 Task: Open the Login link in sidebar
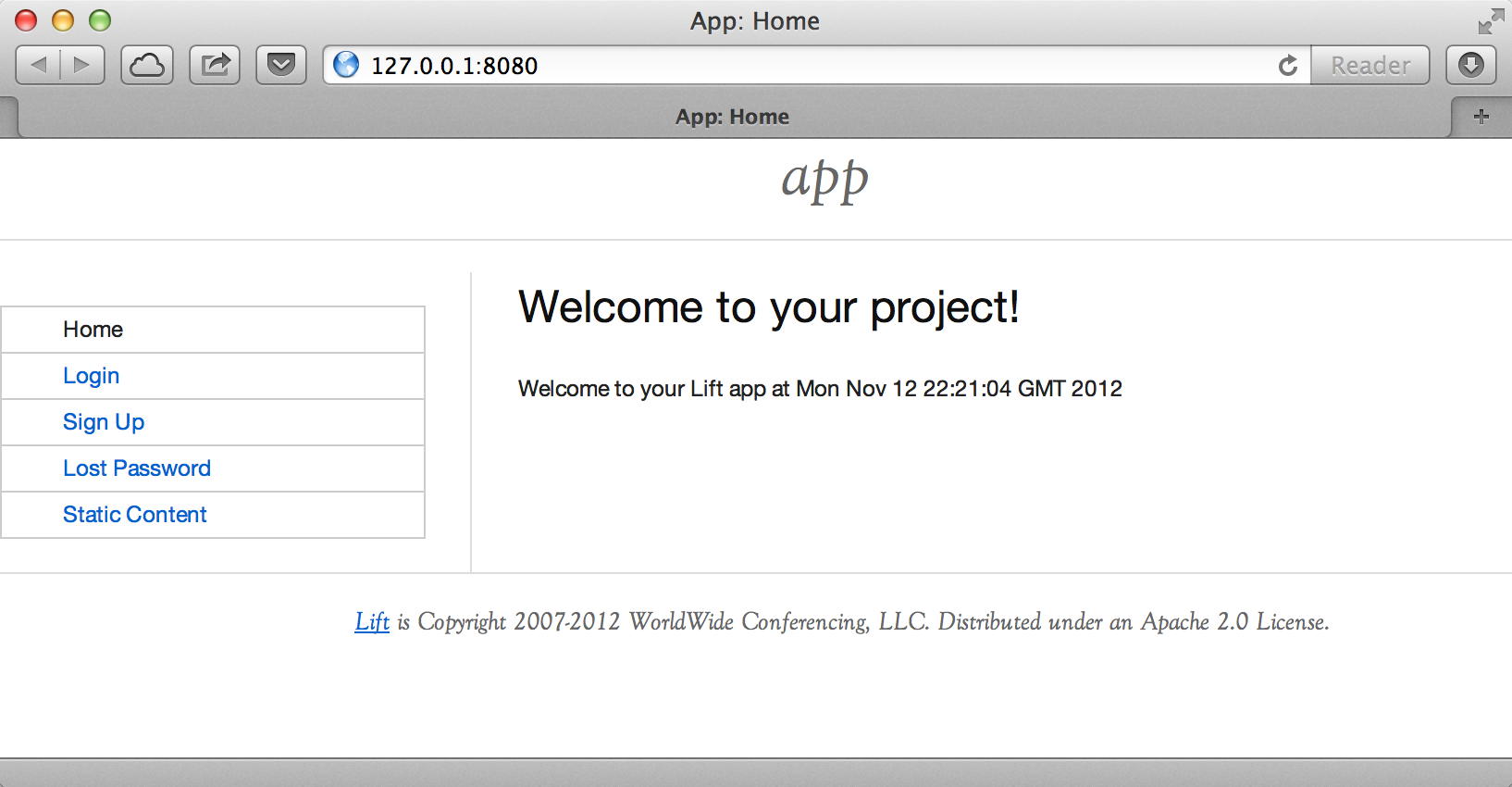coord(91,376)
